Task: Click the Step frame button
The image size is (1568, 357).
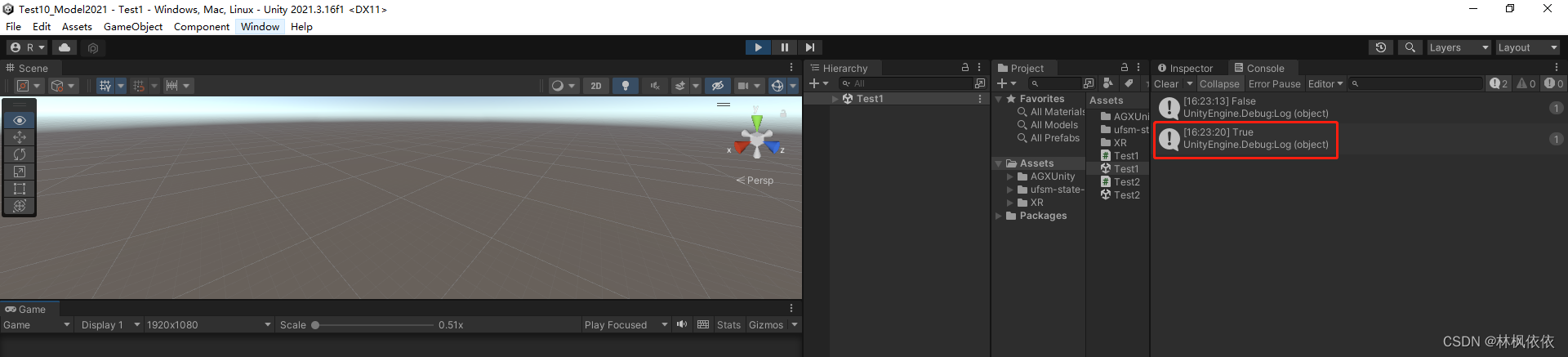Action: pos(809,47)
